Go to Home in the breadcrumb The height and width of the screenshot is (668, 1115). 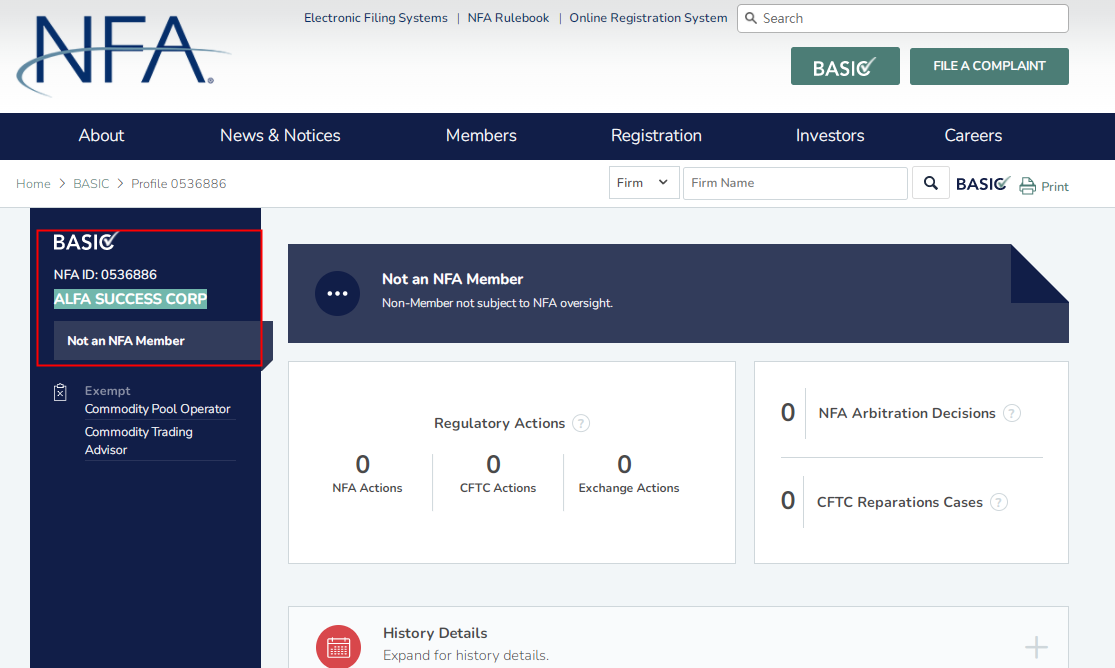33,184
